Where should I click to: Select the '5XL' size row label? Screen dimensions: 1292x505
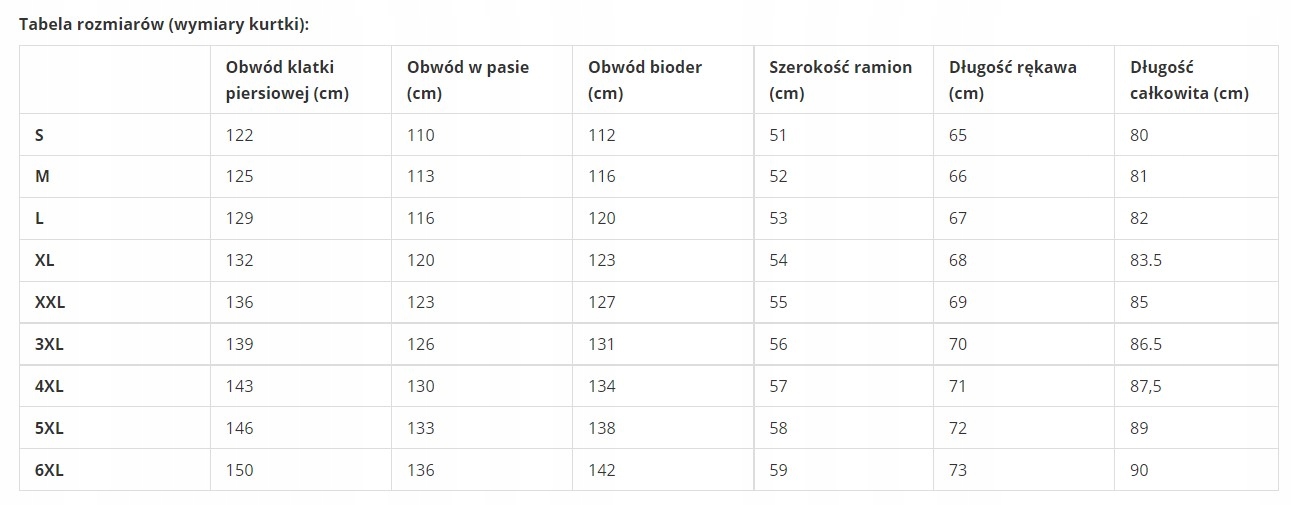point(49,428)
